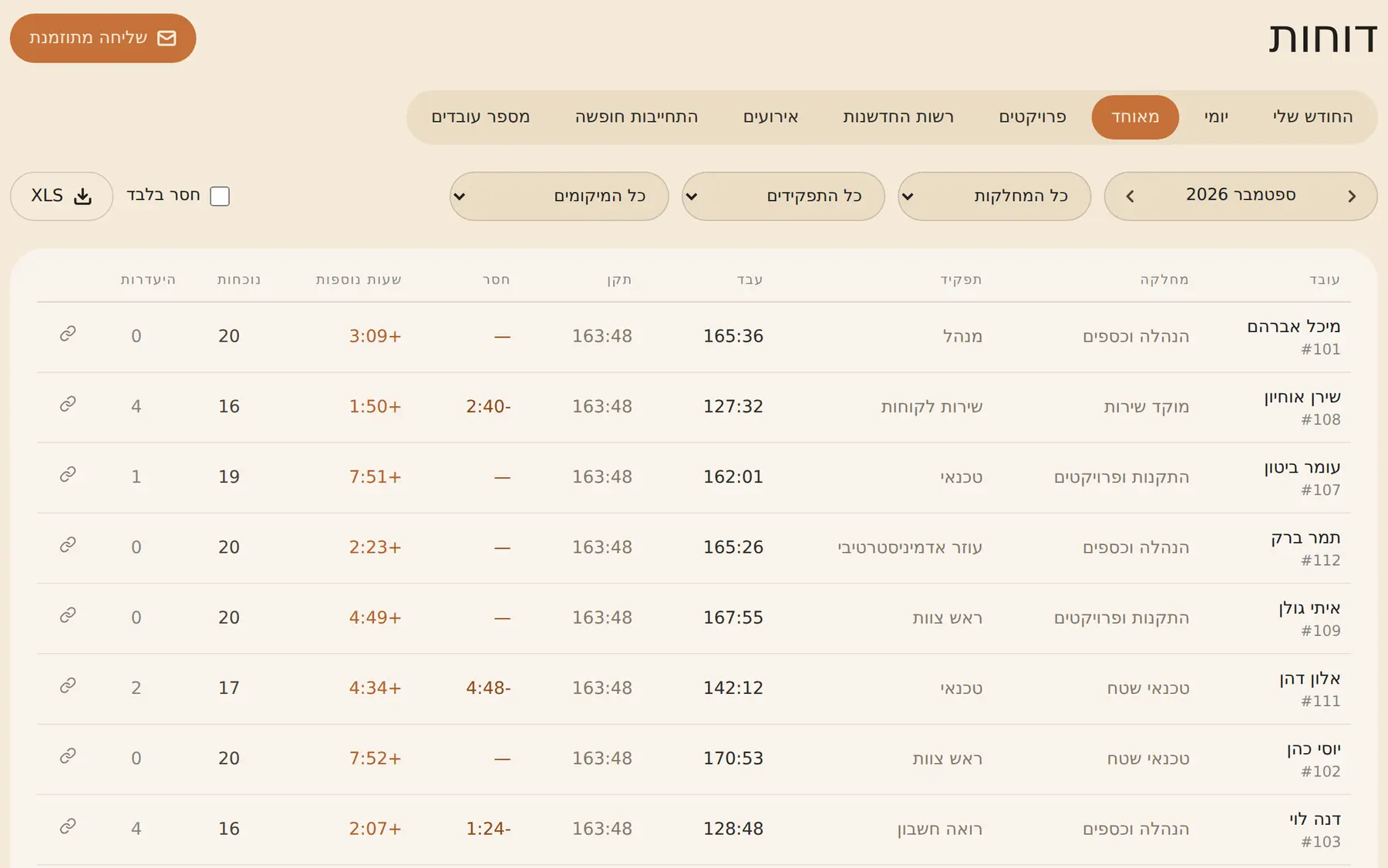
Task: Open the פרויקטים tab
Action: [1033, 117]
